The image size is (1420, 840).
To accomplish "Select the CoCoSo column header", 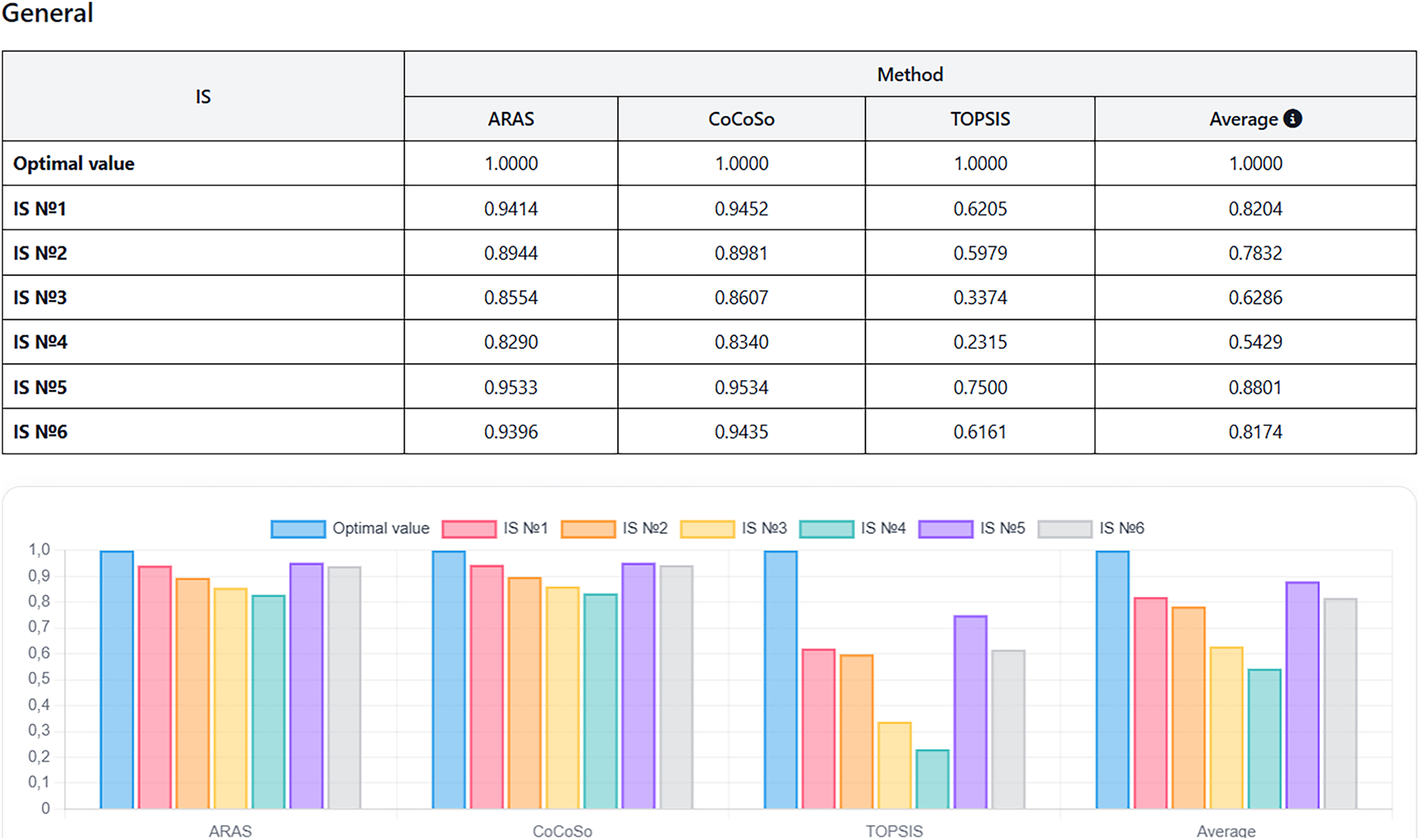I will pyautogui.click(x=741, y=119).
